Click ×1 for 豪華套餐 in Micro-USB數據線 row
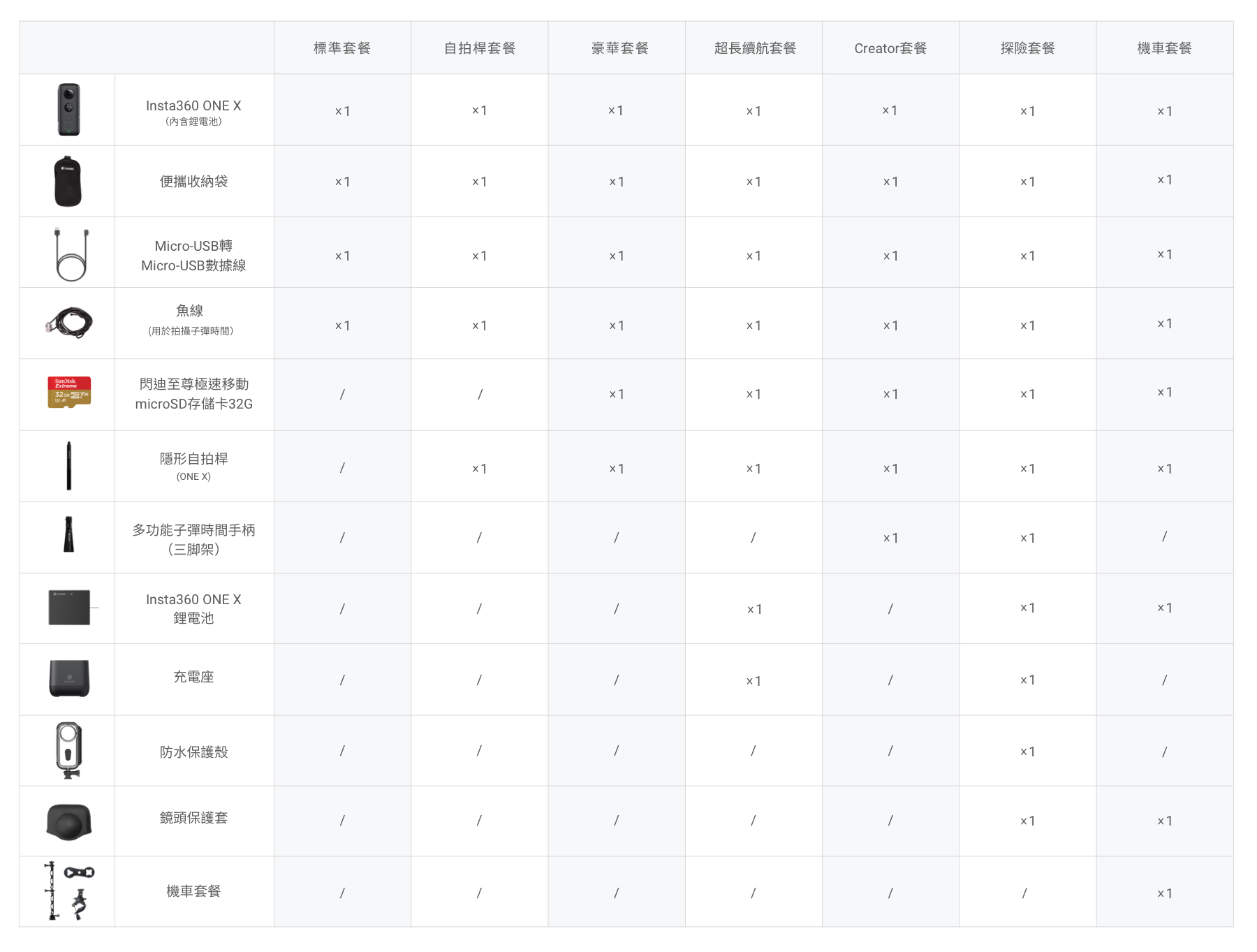Viewport: 1257px width, 952px height. click(x=617, y=256)
